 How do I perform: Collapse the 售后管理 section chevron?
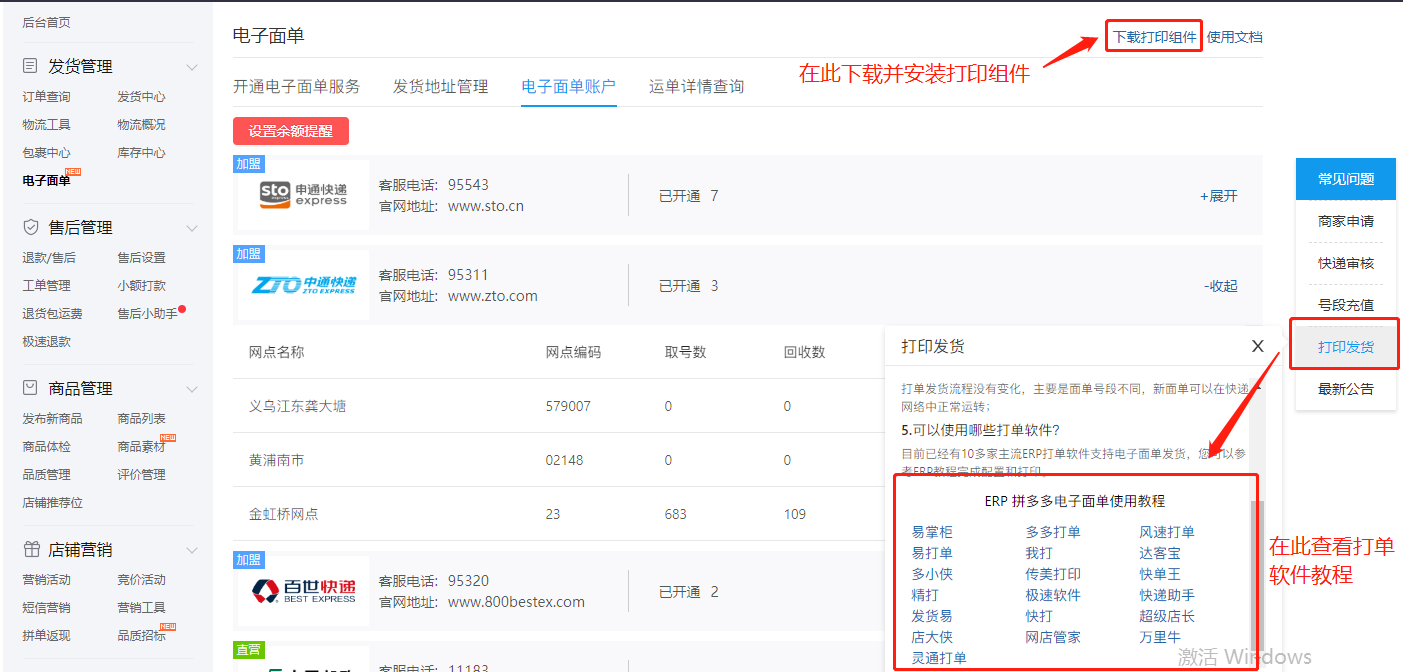point(192,228)
